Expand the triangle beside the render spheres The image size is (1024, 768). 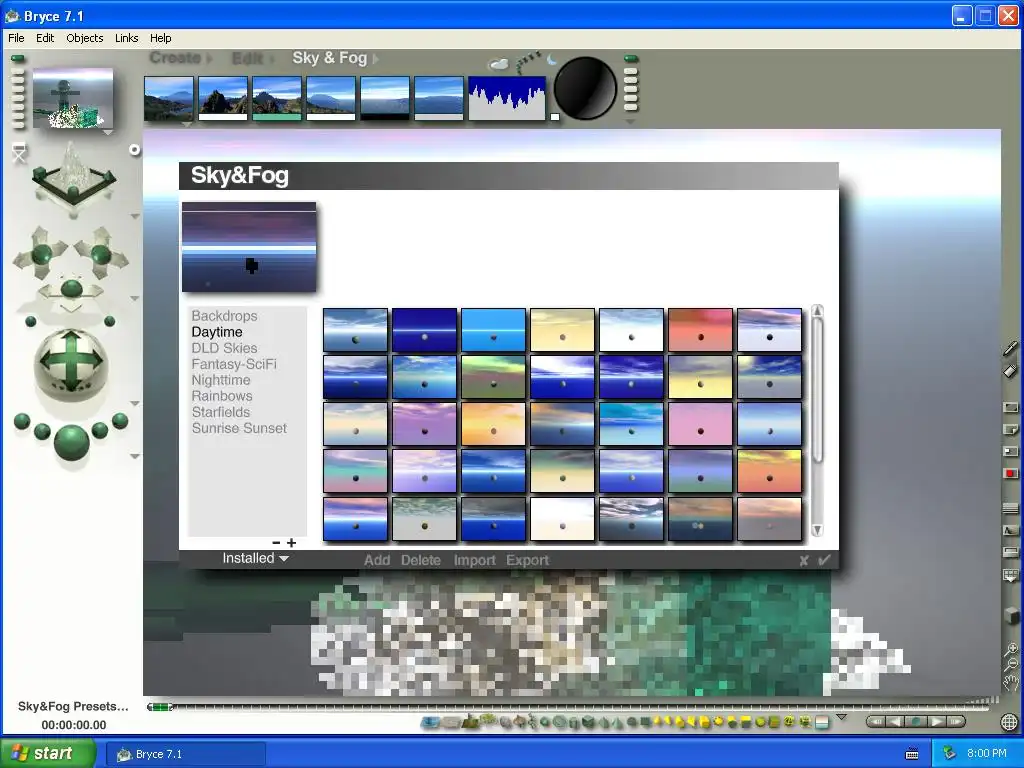135,456
